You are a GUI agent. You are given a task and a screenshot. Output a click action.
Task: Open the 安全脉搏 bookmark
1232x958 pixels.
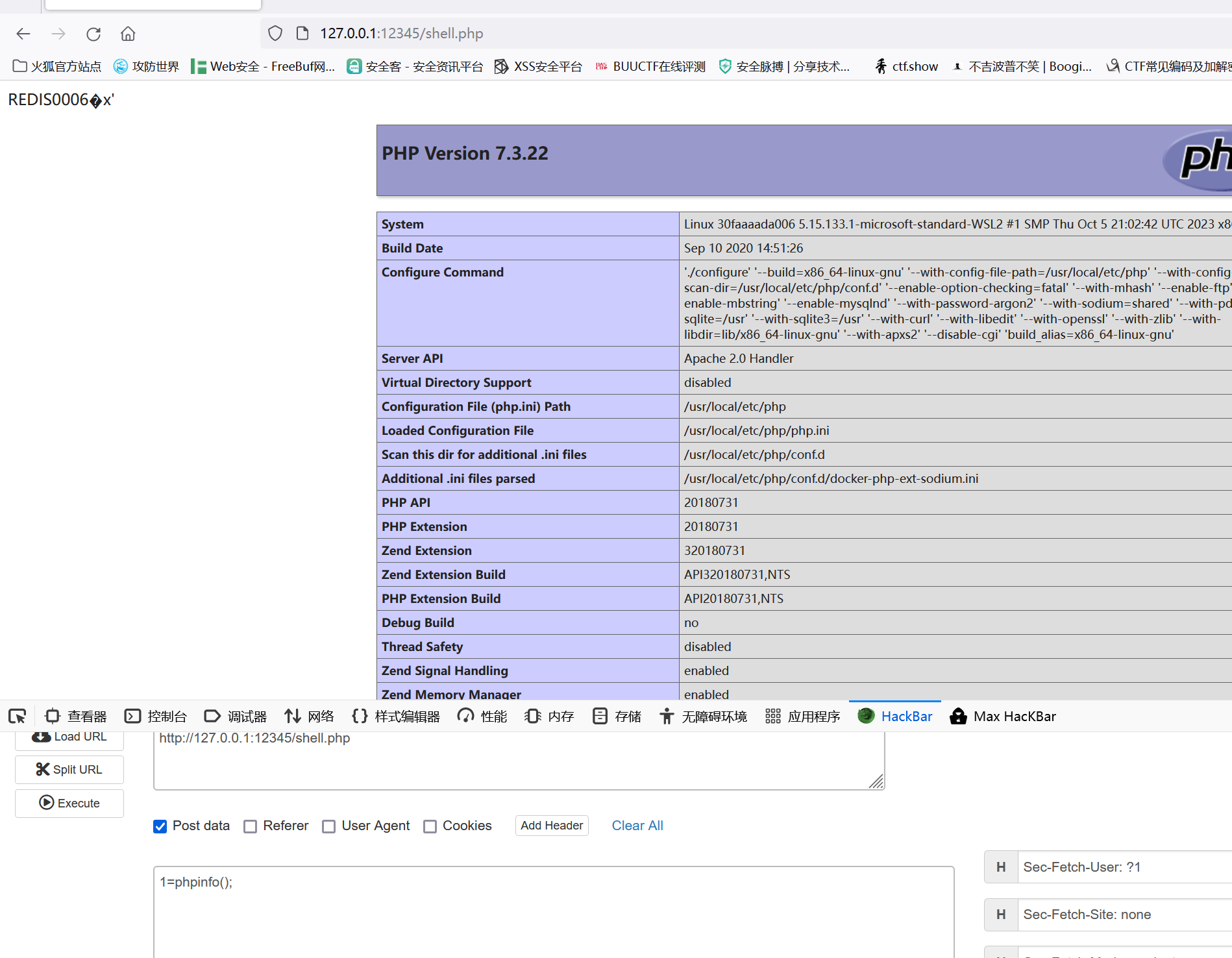coord(784,66)
